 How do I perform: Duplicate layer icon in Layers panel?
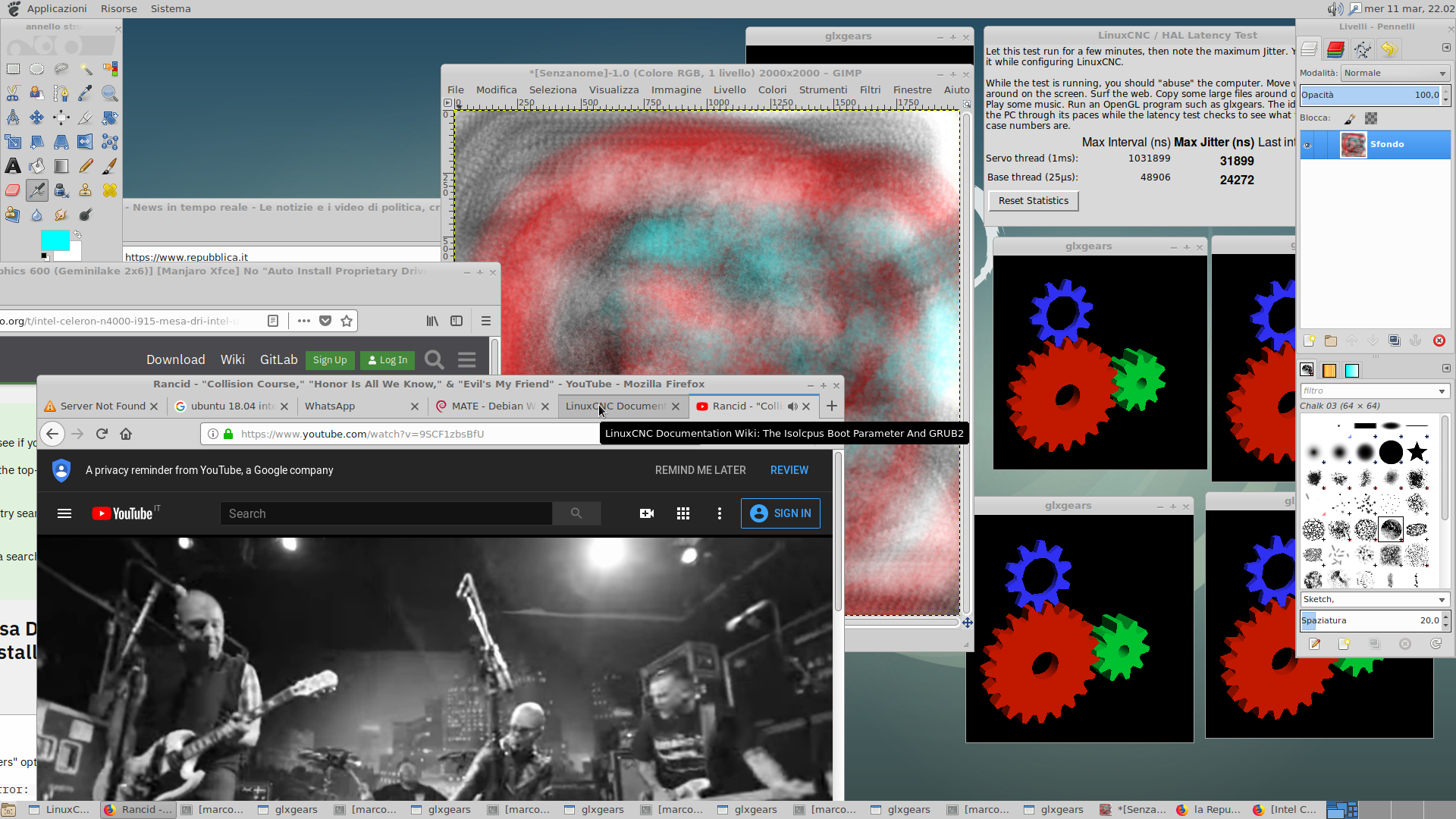coord(1394,340)
